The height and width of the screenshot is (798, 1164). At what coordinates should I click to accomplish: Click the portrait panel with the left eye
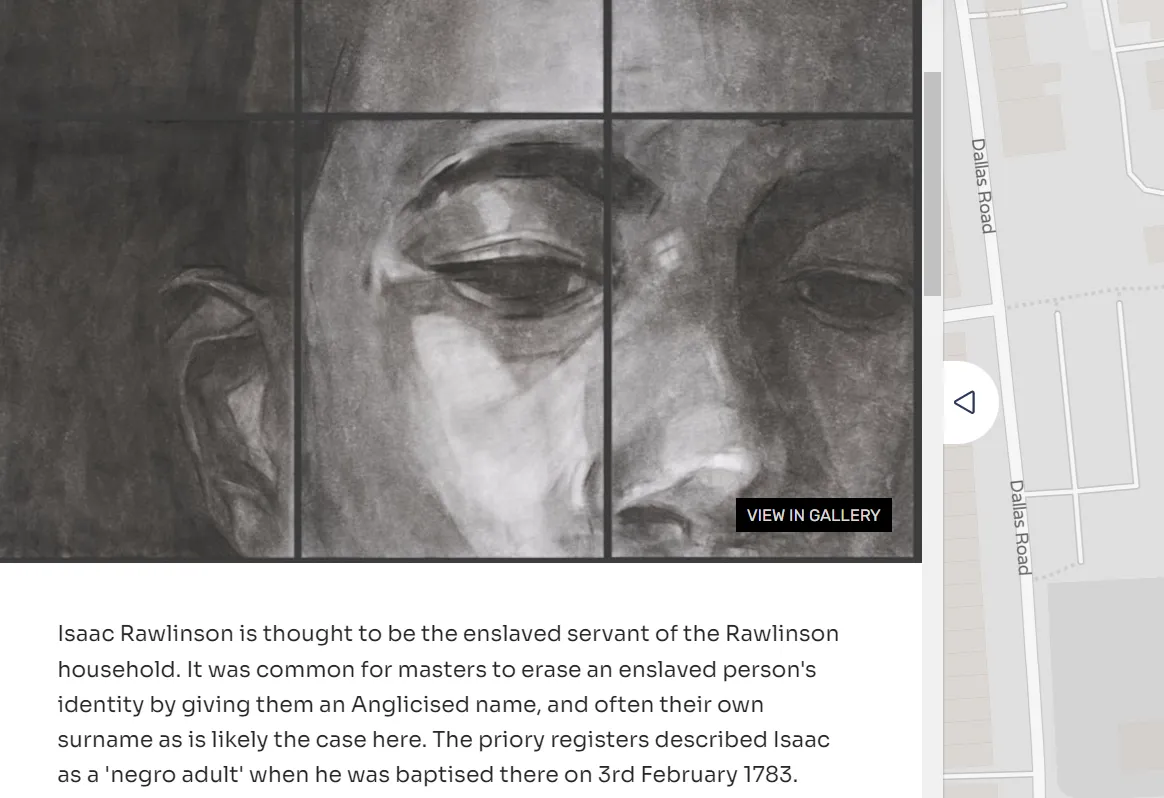453,338
